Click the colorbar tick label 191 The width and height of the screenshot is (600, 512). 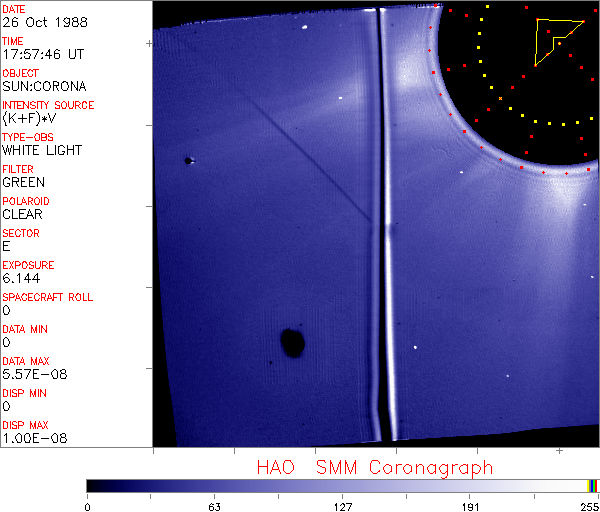pos(470,507)
